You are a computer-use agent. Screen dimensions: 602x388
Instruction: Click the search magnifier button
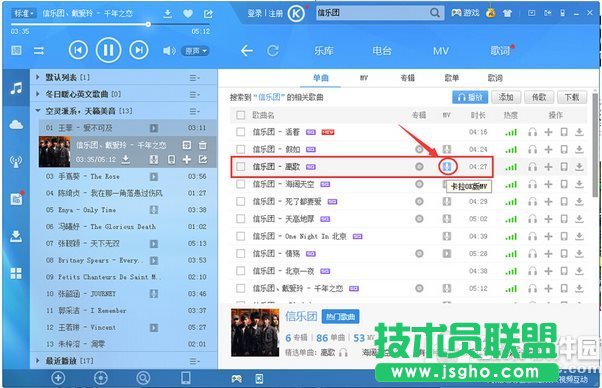tap(435, 13)
